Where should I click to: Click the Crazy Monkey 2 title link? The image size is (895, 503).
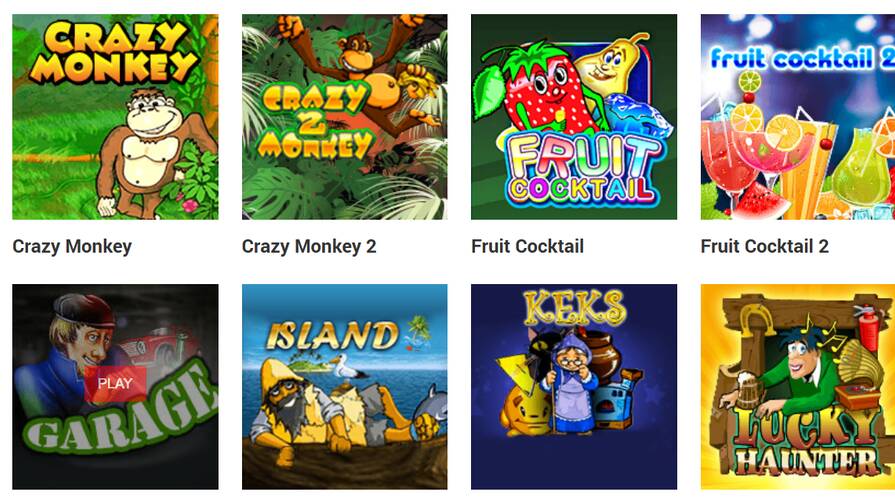click(309, 247)
